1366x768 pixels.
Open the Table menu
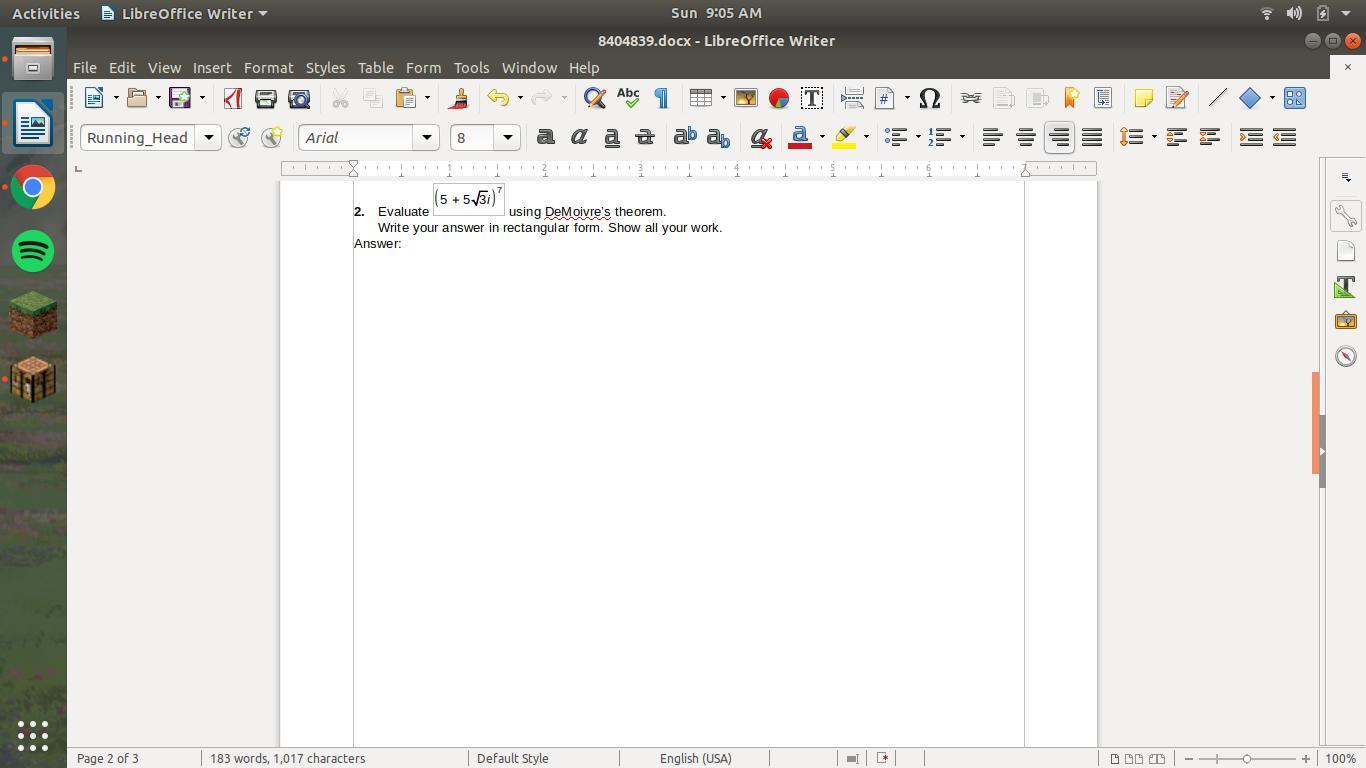(x=375, y=68)
